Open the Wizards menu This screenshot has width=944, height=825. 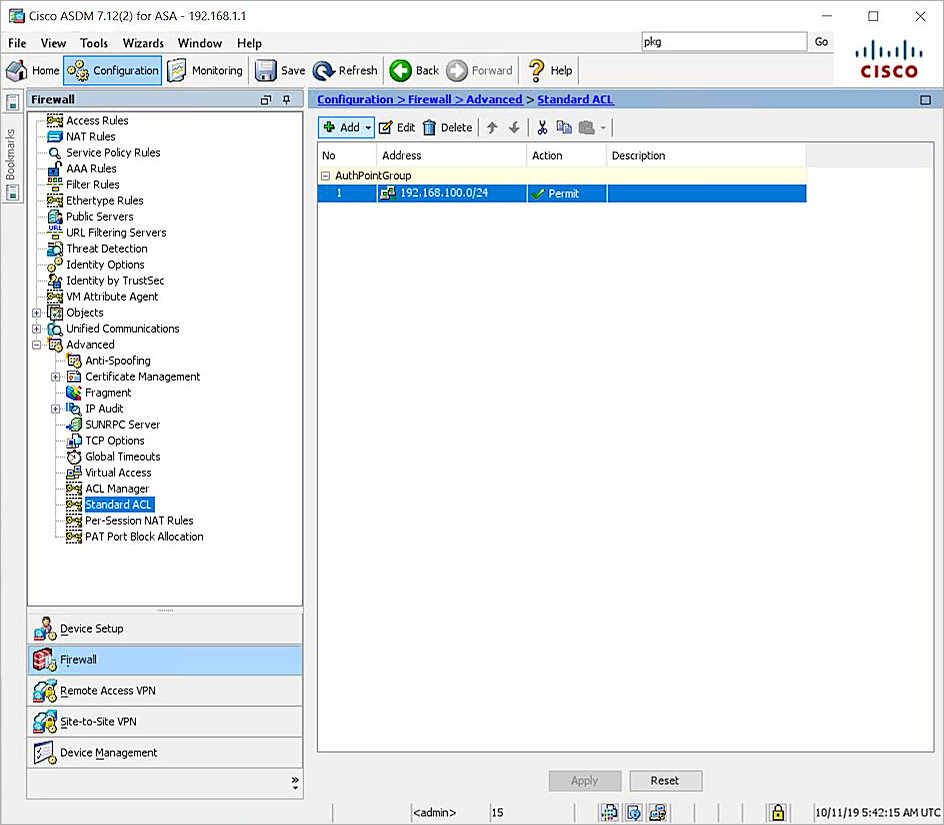point(143,43)
